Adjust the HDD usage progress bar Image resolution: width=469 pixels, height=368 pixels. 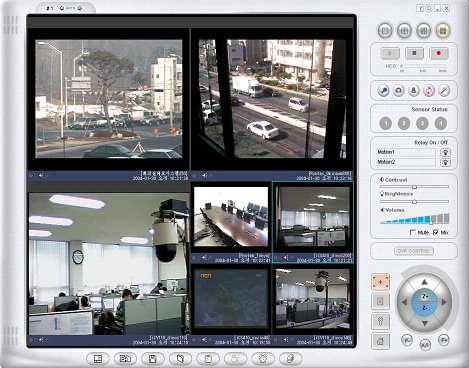(423, 66)
